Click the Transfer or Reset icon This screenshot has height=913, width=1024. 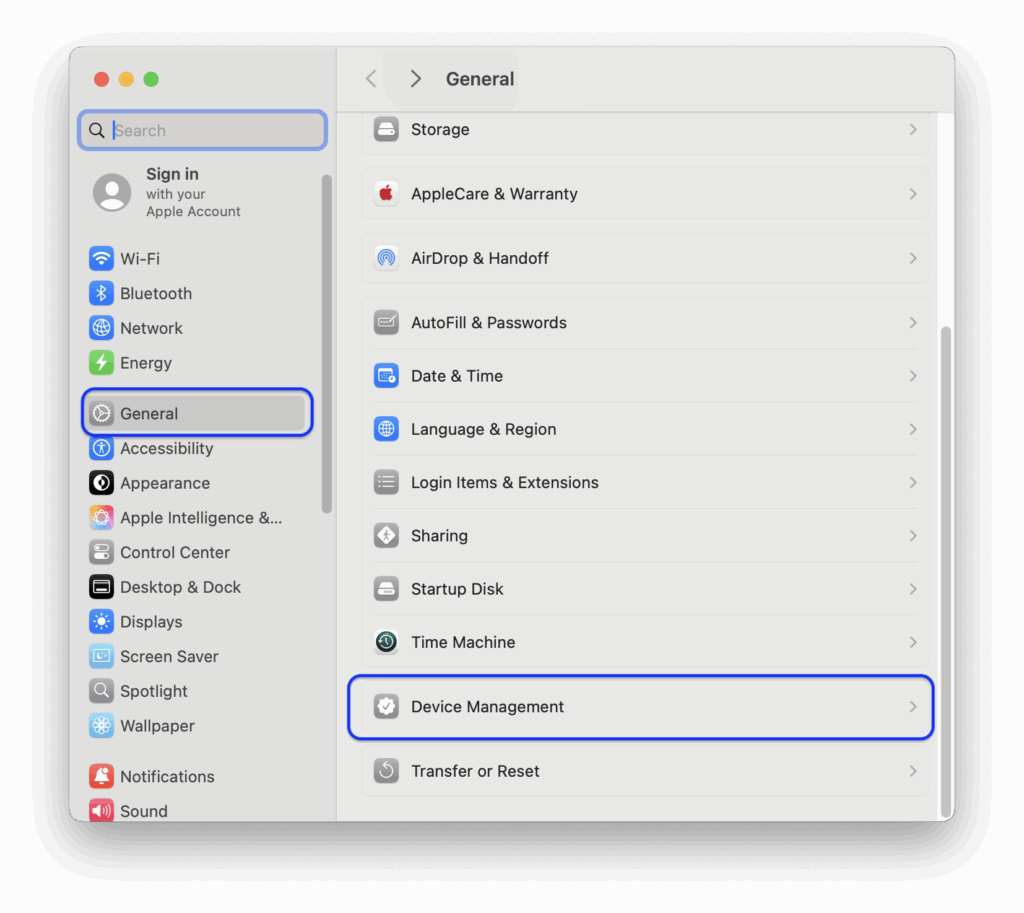[x=386, y=771]
